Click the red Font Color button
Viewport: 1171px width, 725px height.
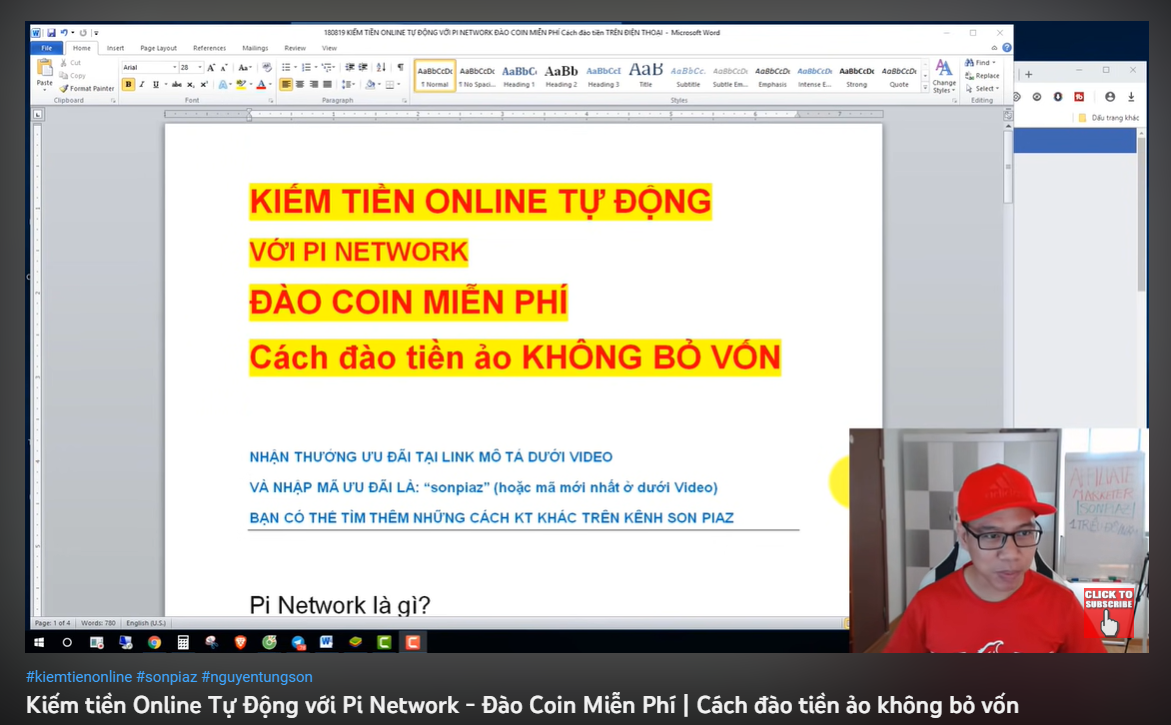tap(261, 84)
